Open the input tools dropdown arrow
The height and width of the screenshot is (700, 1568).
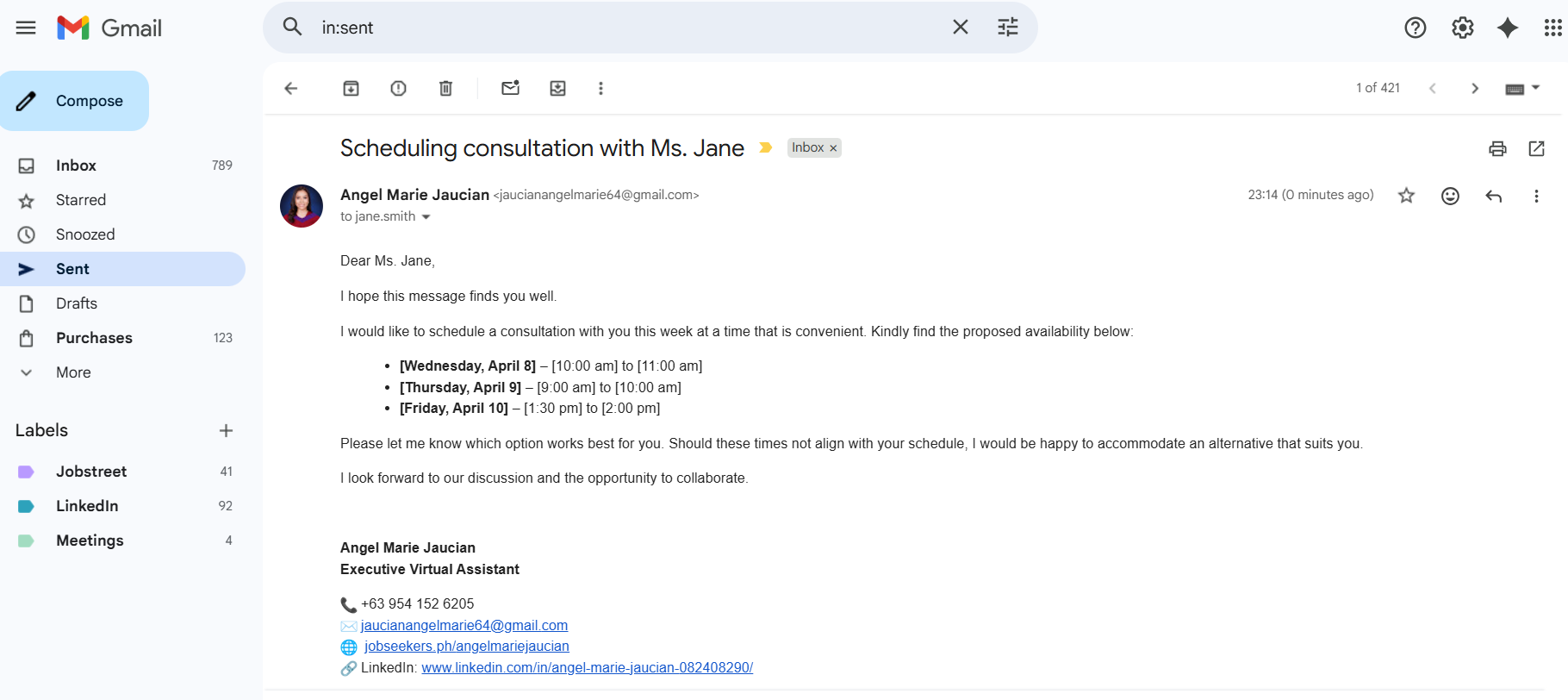click(x=1535, y=88)
